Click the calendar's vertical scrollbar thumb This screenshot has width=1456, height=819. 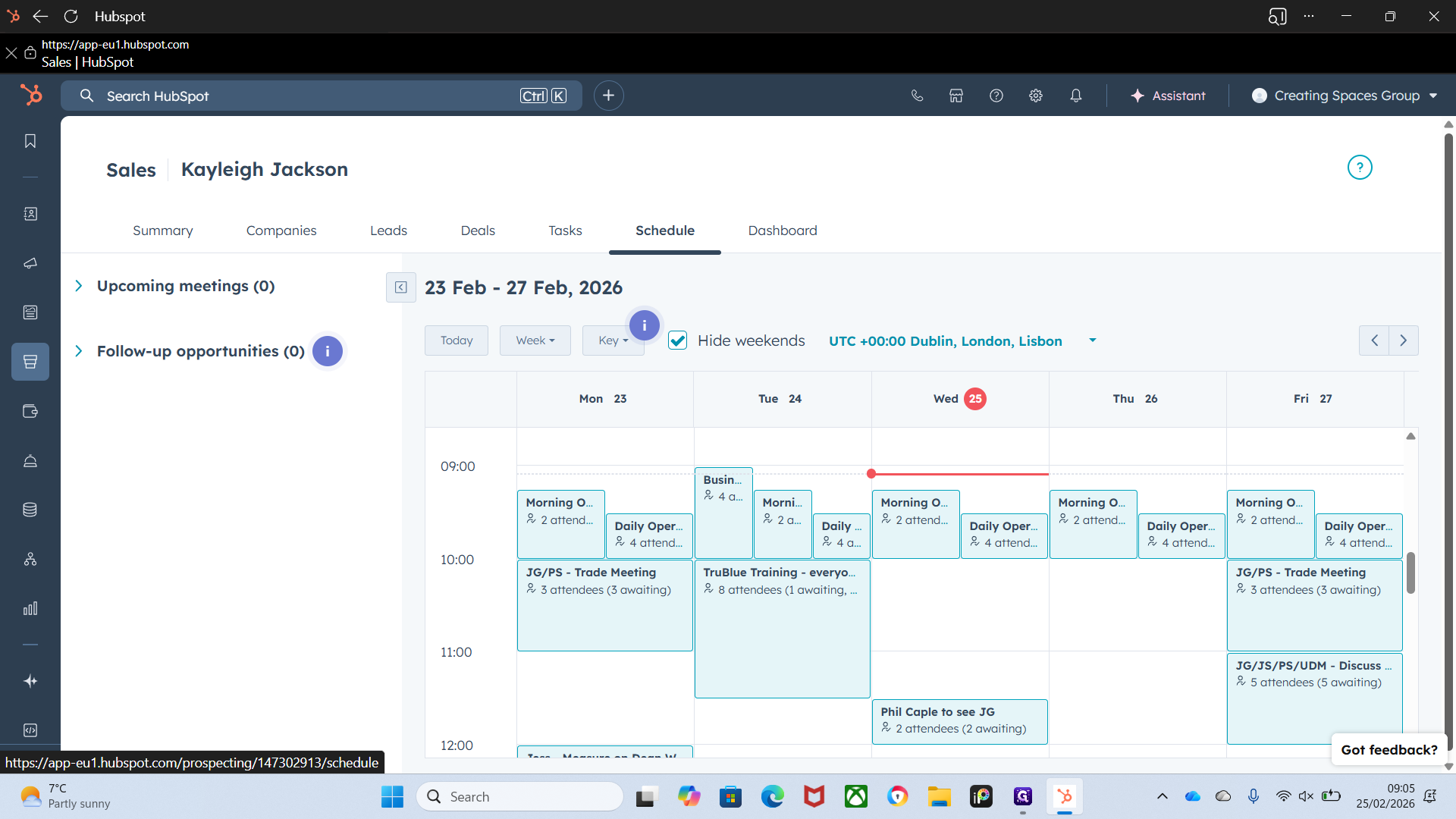coord(1410,573)
